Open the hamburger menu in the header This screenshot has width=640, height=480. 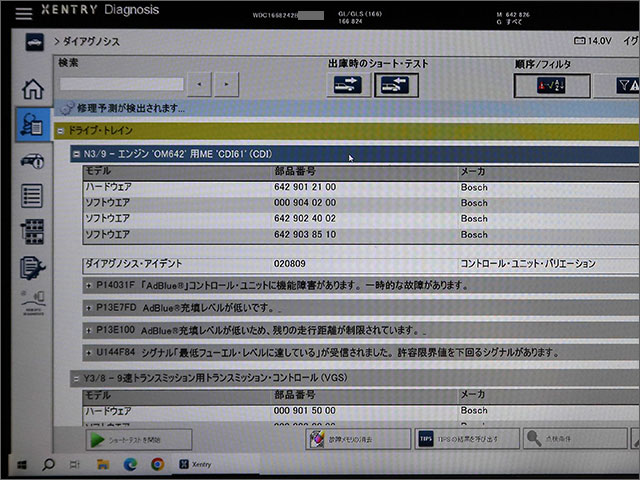point(24,13)
